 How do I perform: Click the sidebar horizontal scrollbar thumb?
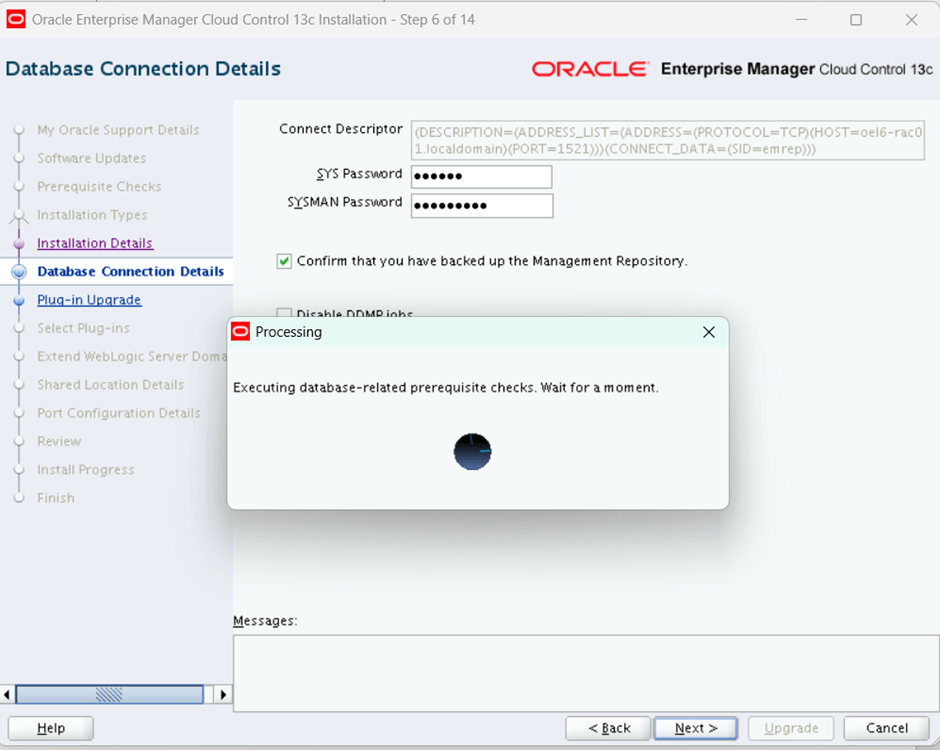pos(109,694)
